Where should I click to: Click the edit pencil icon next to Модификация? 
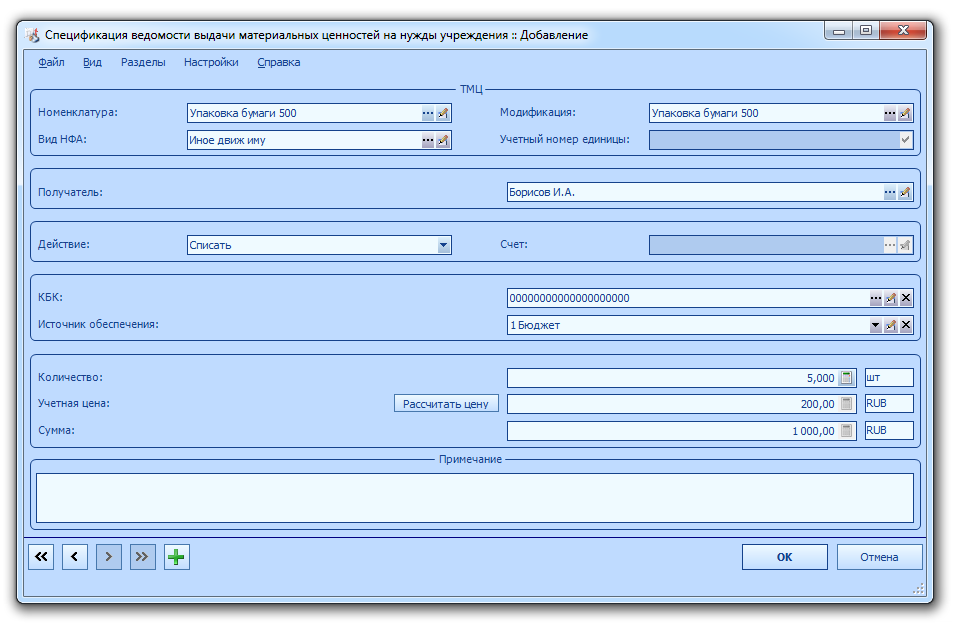(x=905, y=113)
